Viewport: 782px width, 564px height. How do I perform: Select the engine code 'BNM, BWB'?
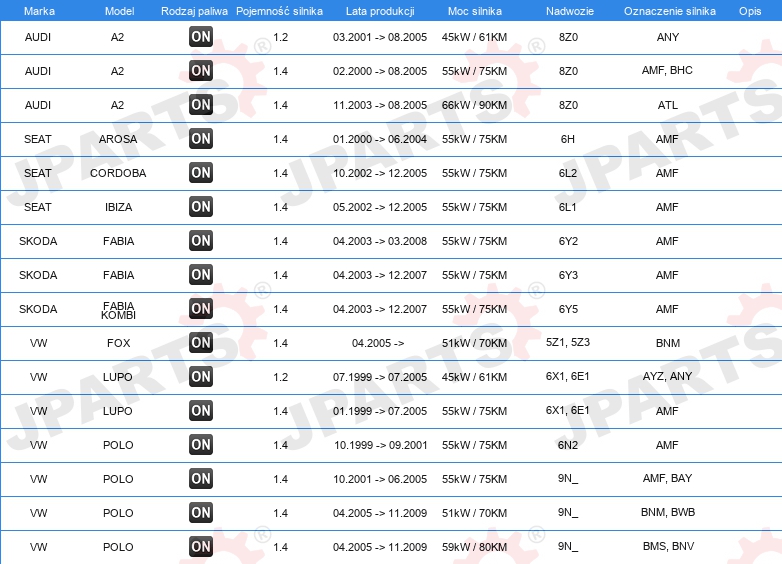[668, 512]
